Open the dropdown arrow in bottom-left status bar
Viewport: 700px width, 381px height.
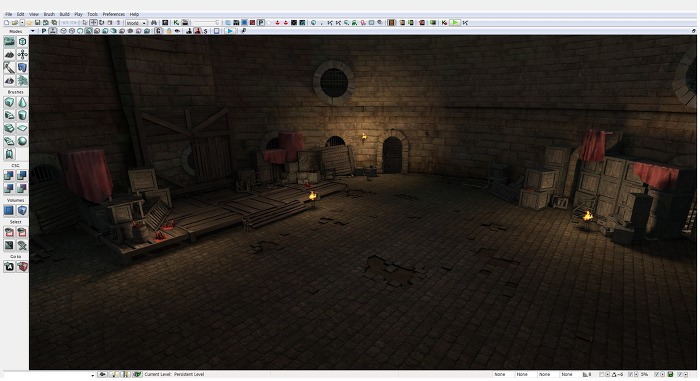[92, 375]
